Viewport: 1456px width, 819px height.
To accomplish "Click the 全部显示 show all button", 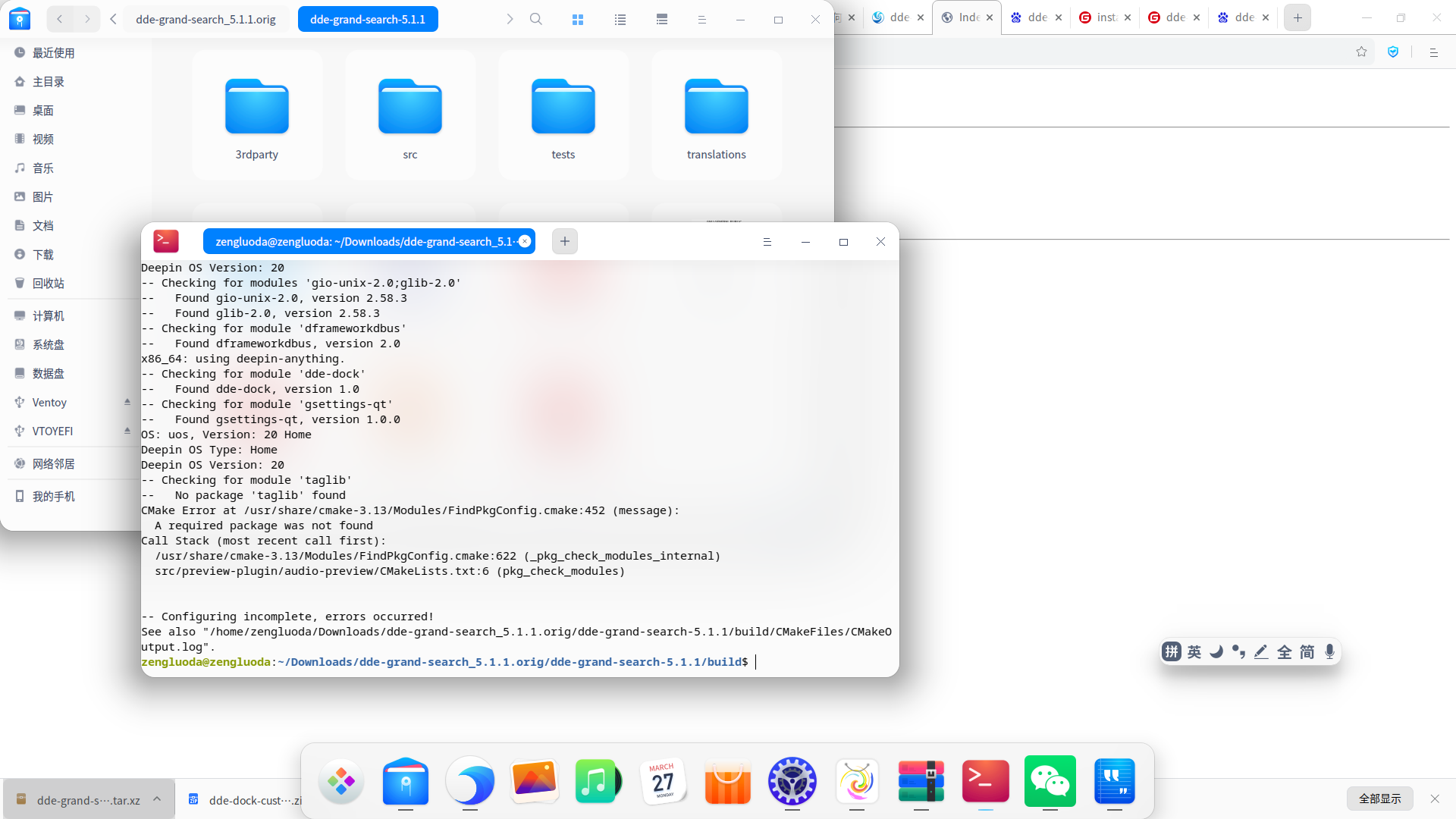I will [1379, 799].
